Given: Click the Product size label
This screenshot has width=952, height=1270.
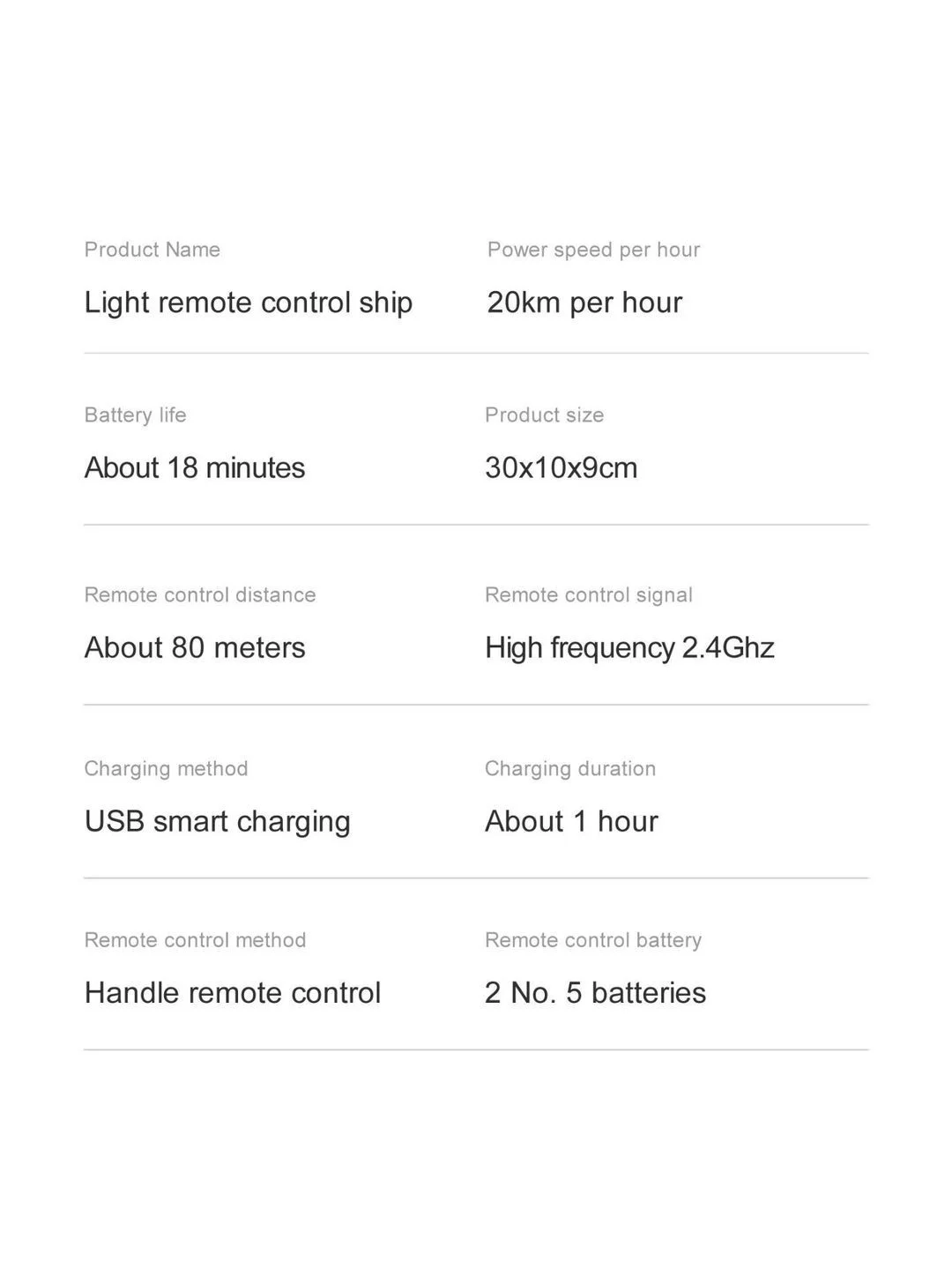Looking at the screenshot, I should point(544,415).
